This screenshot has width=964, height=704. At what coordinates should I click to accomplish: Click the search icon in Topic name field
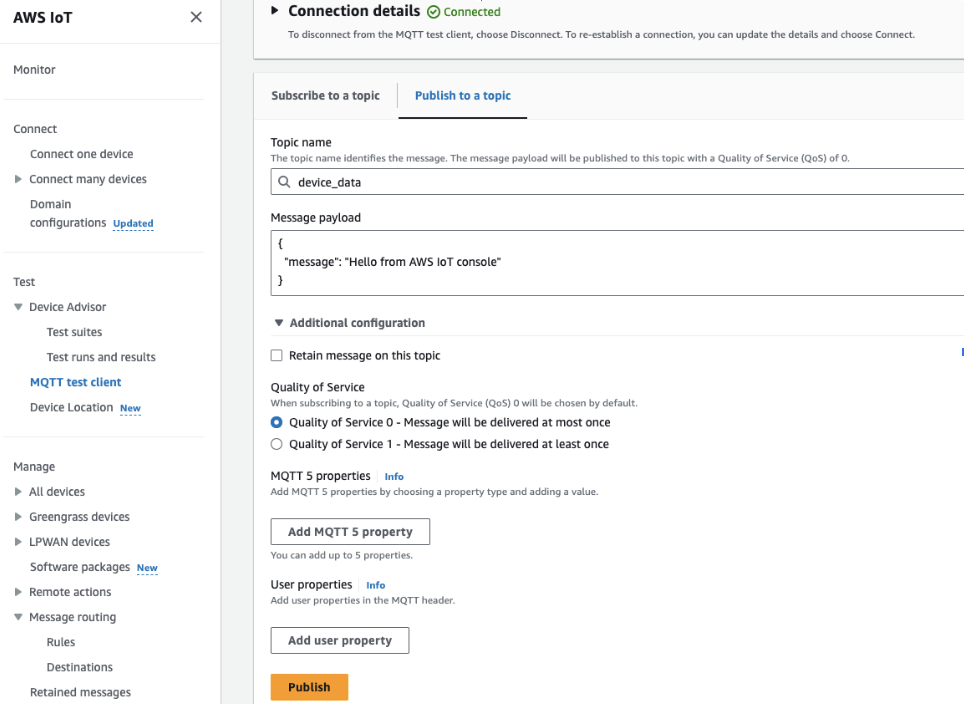tap(284, 182)
